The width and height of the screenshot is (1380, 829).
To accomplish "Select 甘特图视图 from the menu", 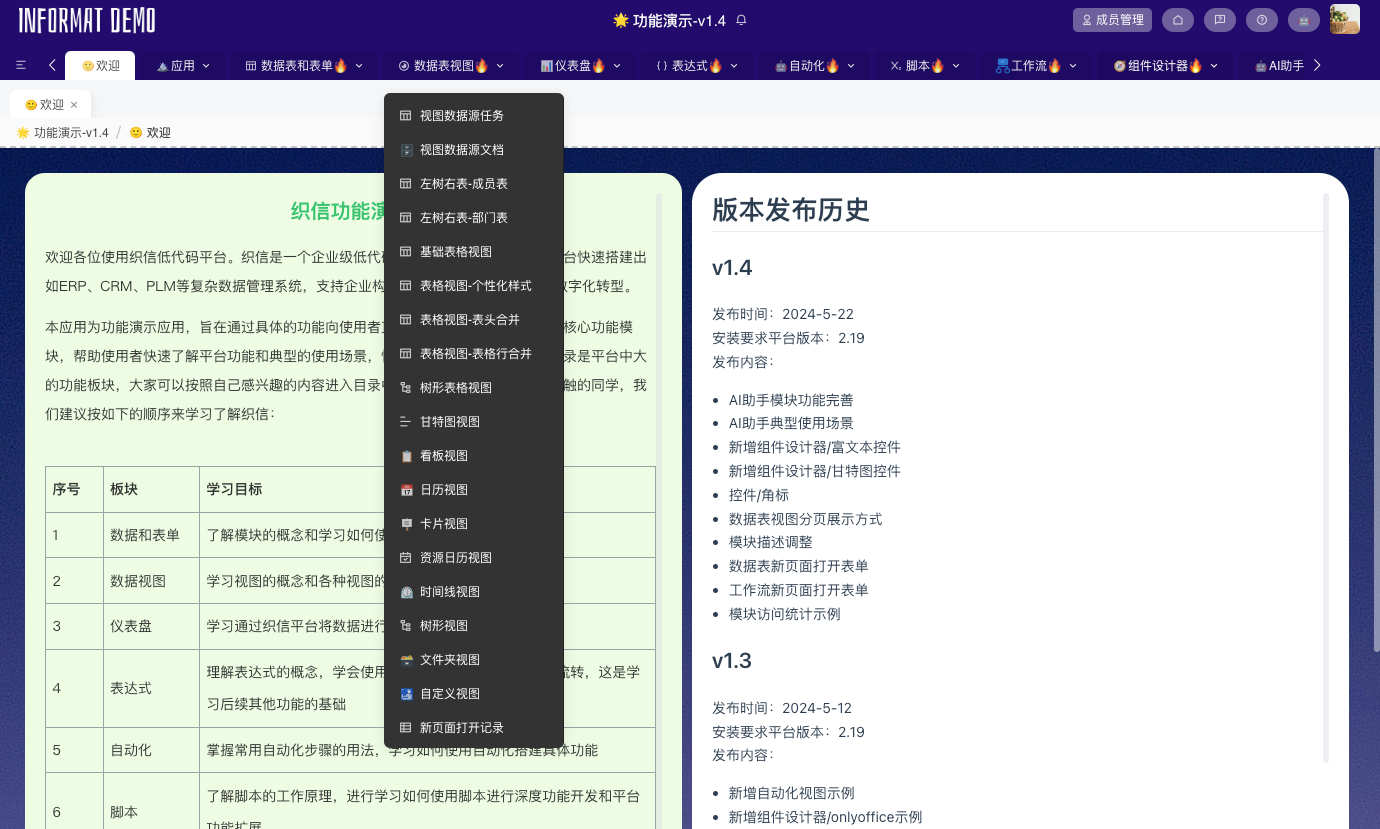I will pos(449,422).
